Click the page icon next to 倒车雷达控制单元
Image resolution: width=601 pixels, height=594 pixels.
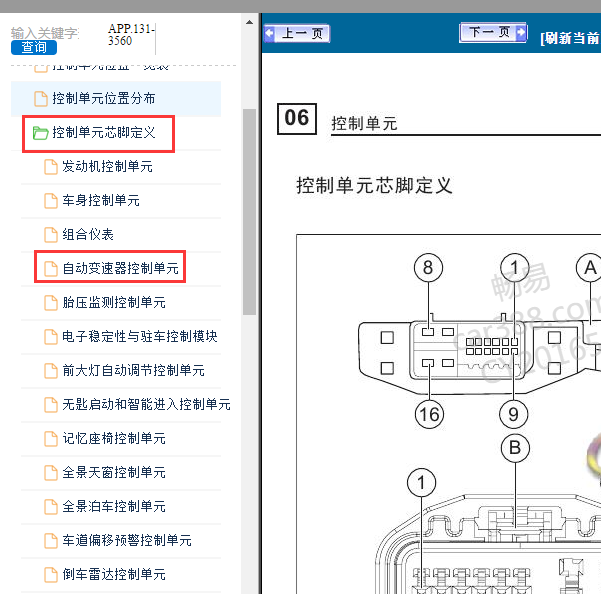point(51,574)
